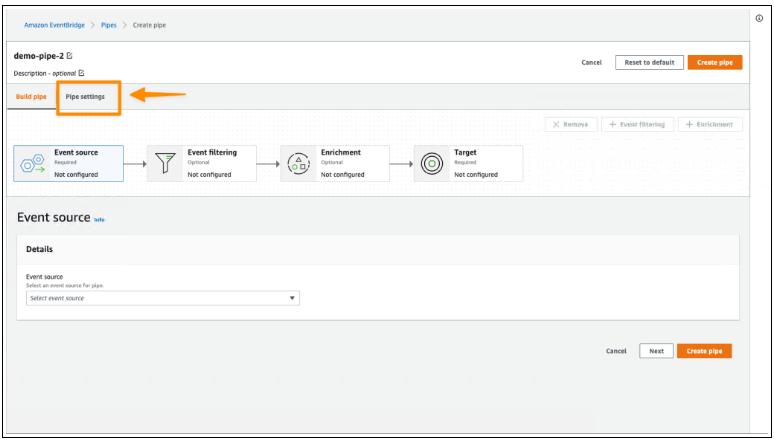Open the Select event source dropdown
This screenshot has height=441, width=774.
tap(163, 298)
